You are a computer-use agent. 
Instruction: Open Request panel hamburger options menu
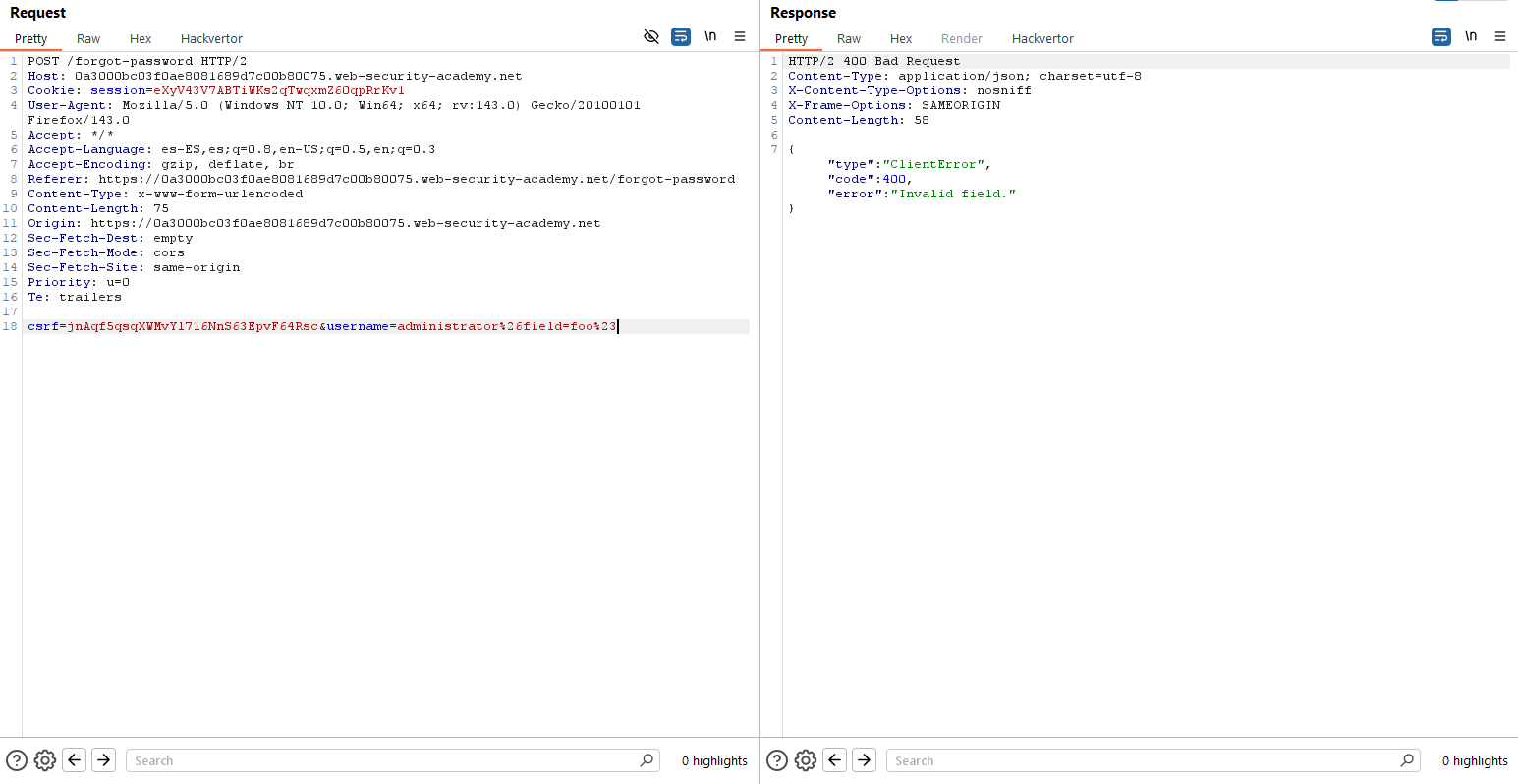pyautogui.click(x=740, y=37)
